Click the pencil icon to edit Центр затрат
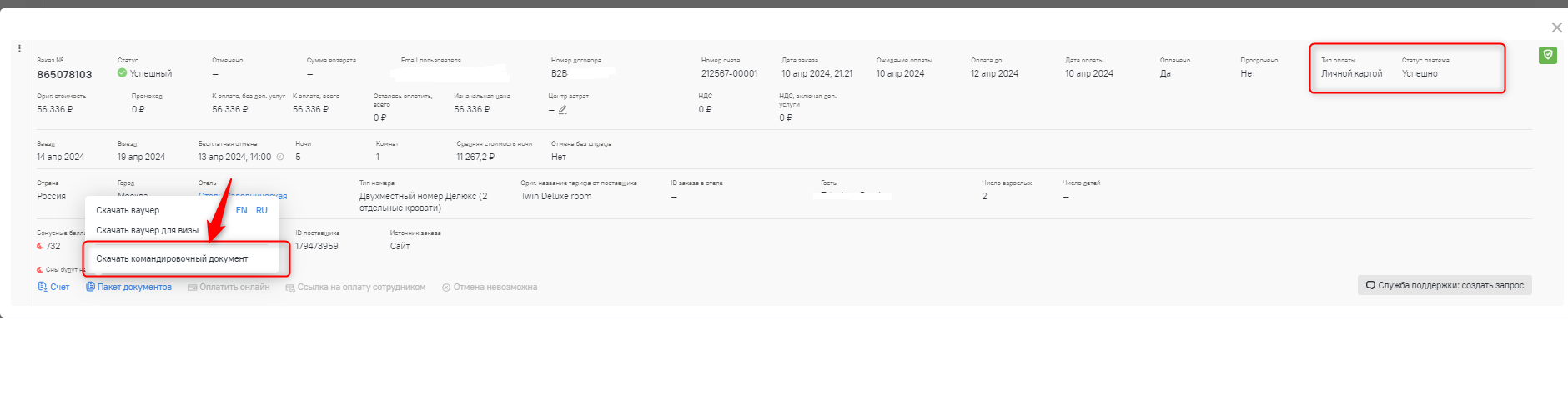Screen dimensions: 1568x400 pos(563,109)
